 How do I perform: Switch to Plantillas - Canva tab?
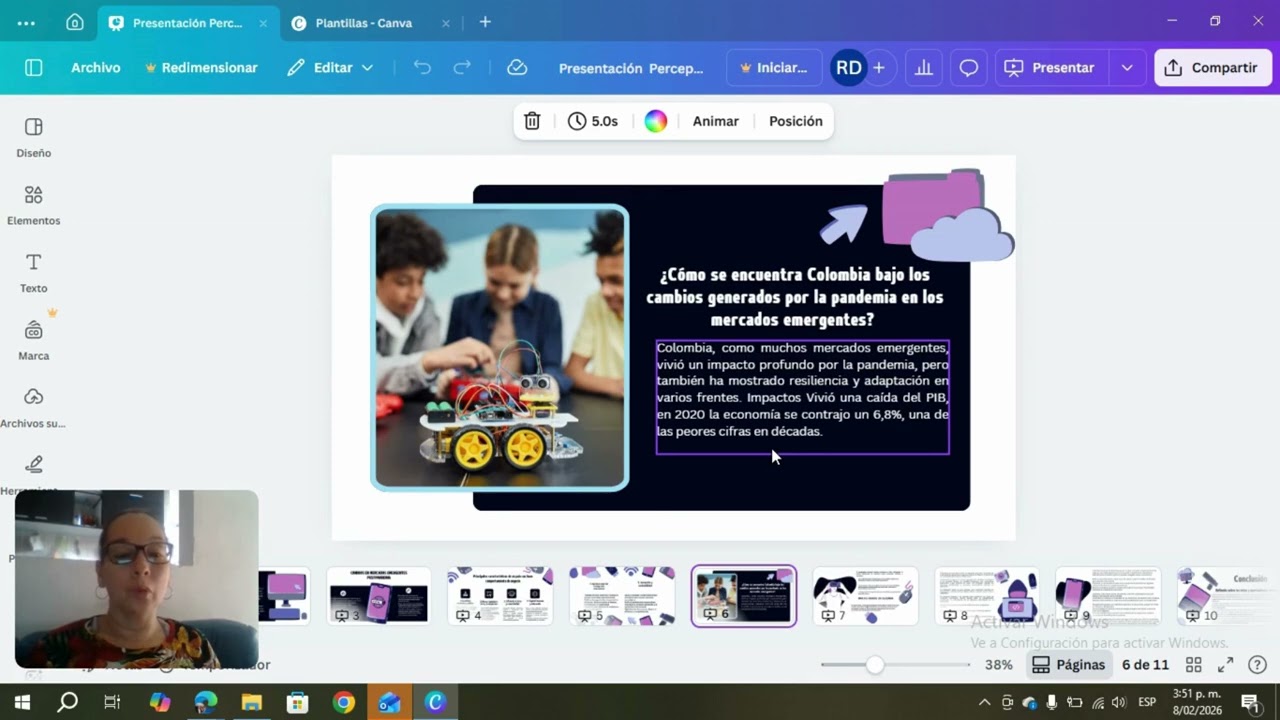pyautogui.click(x=363, y=23)
